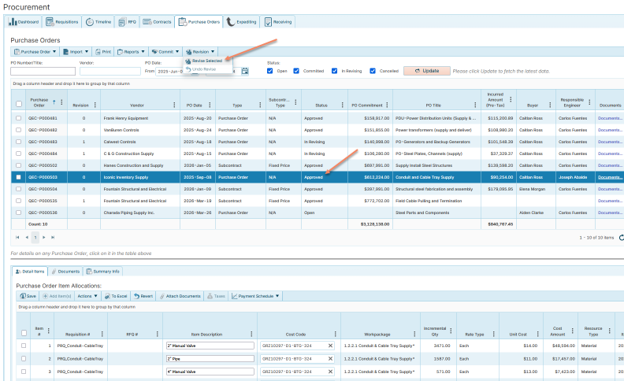Viewport: 624px width, 381px height.
Task: Open the Reports dropdown menu
Action: (x=131, y=52)
